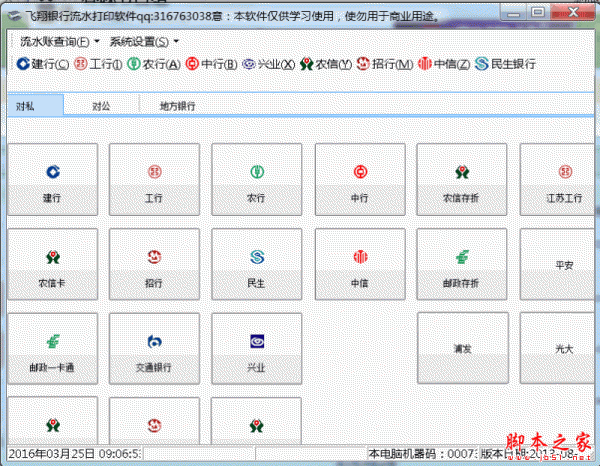Open the 兴业 tile
600x466 pixels.
(256, 349)
